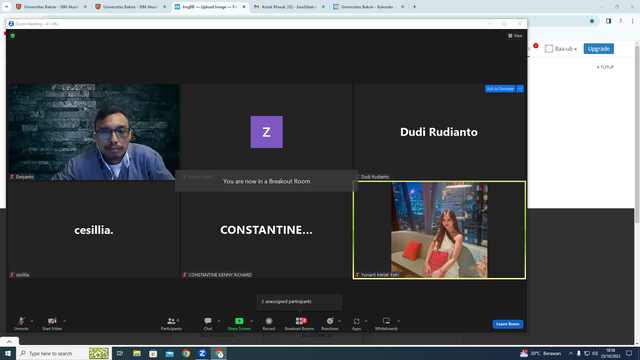
Task: Click the up chevron tab at bottom-left
Action: pos(9,341)
